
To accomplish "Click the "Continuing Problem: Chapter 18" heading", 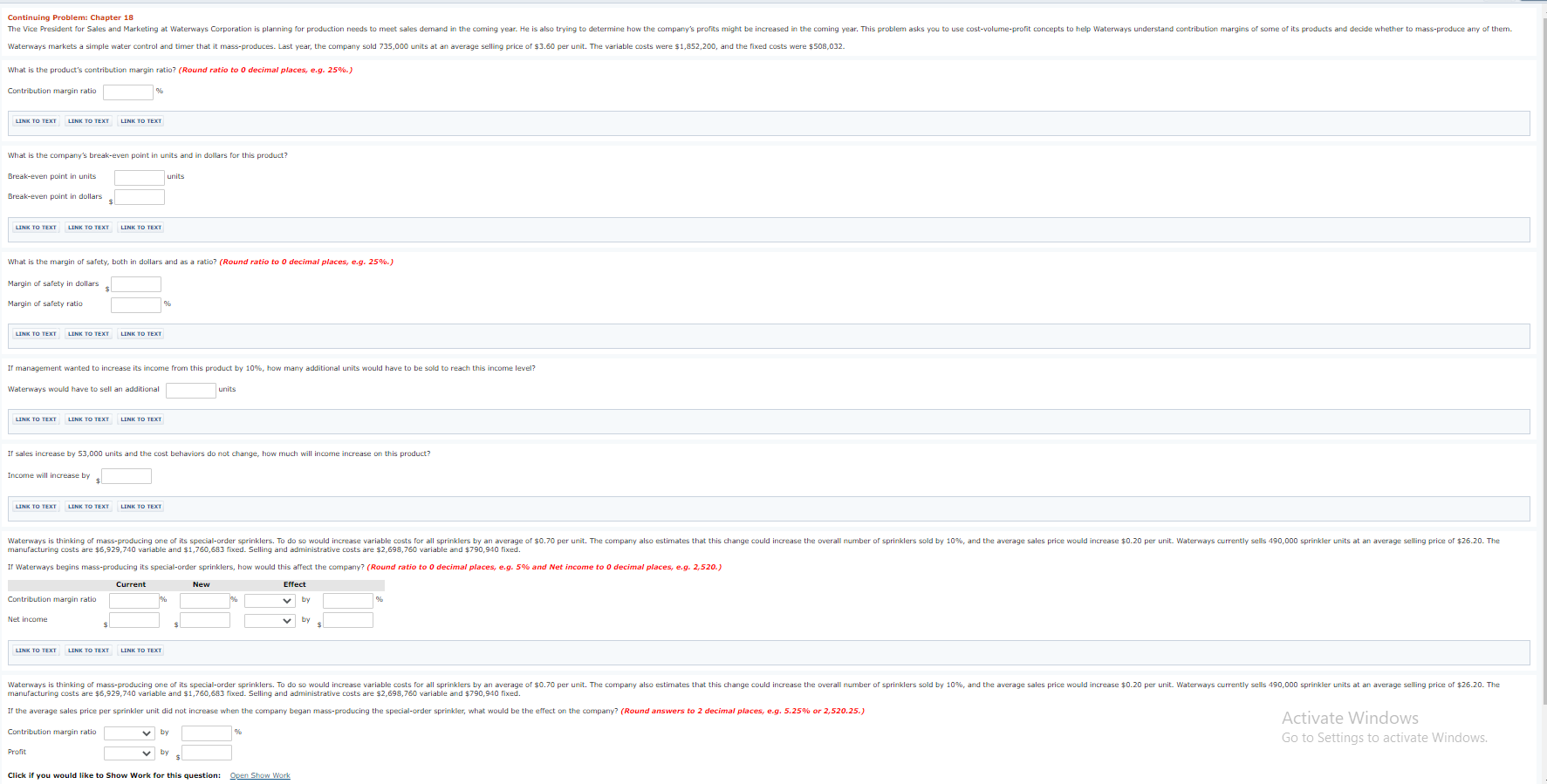I will 71,17.
